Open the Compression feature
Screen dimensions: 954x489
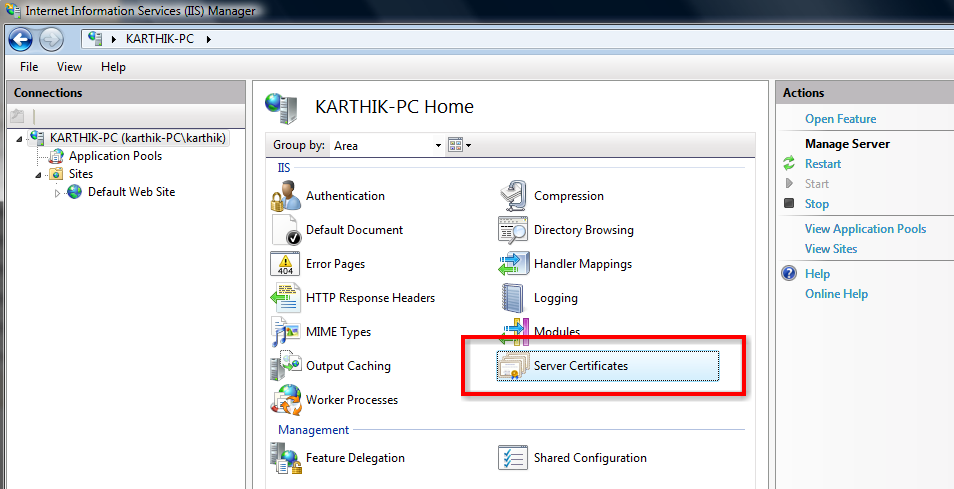(551, 196)
